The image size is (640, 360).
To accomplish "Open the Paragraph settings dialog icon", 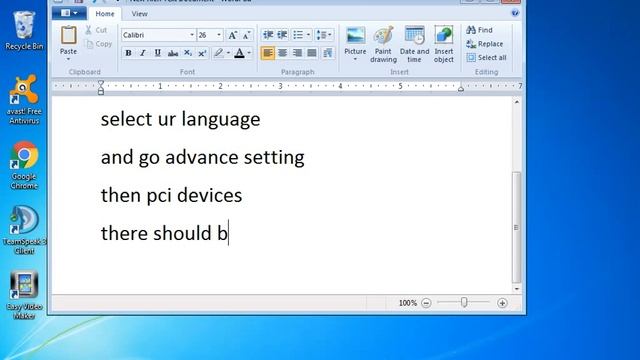I will pos(328,53).
